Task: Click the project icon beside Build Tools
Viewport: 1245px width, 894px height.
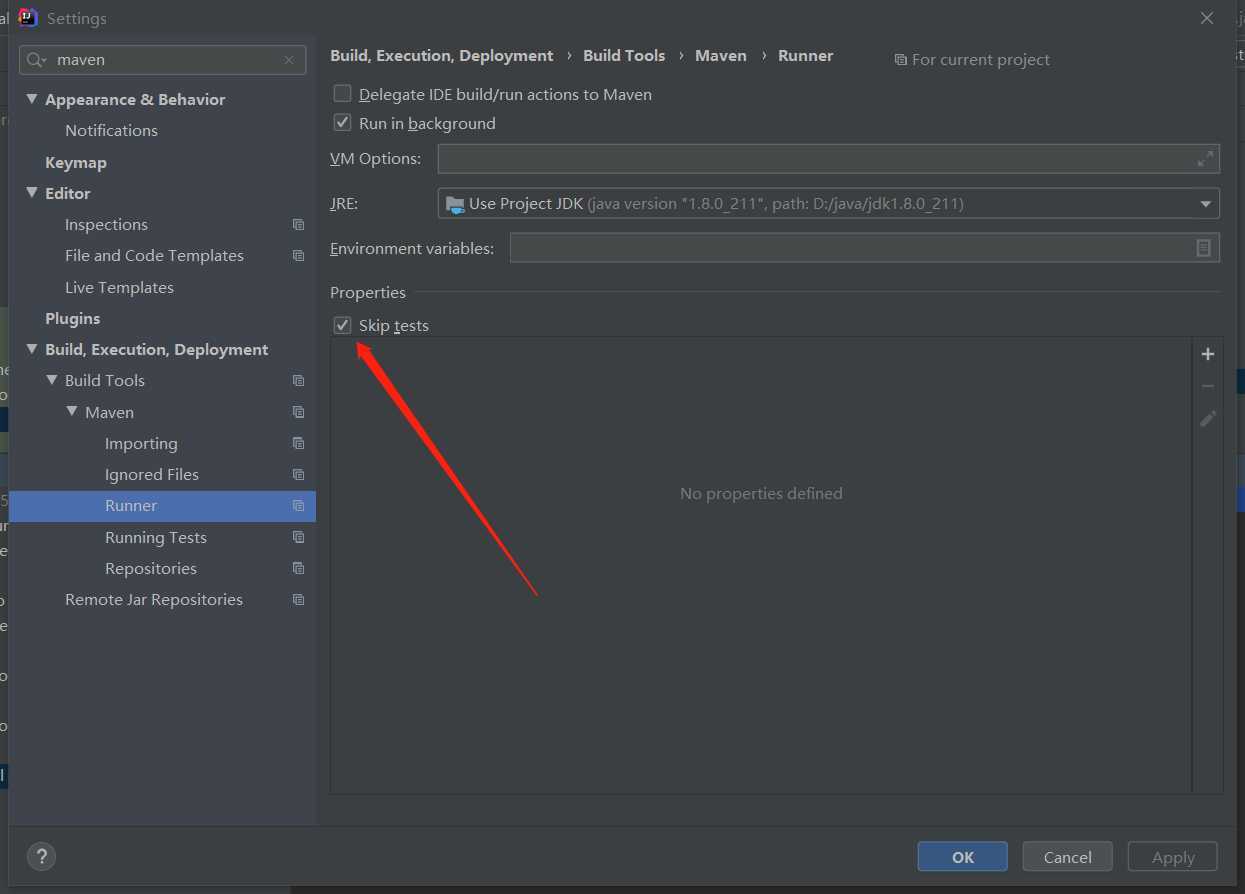Action: tap(298, 381)
